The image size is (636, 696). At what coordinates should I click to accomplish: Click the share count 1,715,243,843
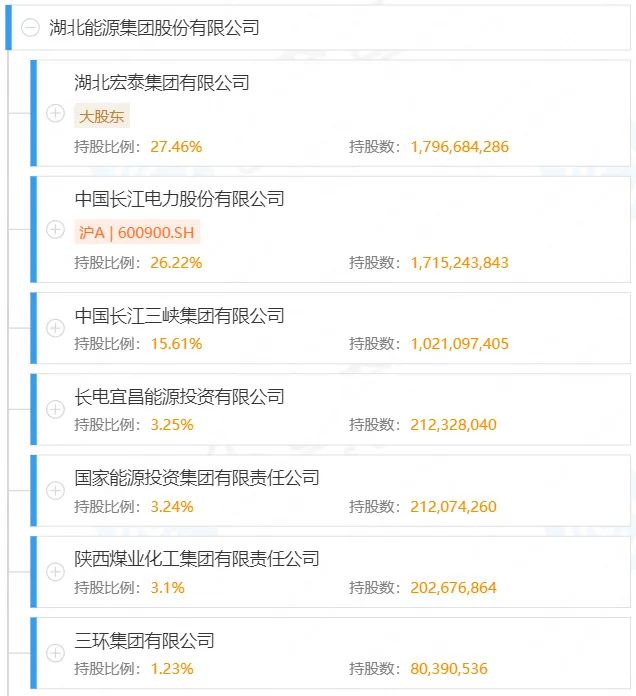(x=459, y=263)
